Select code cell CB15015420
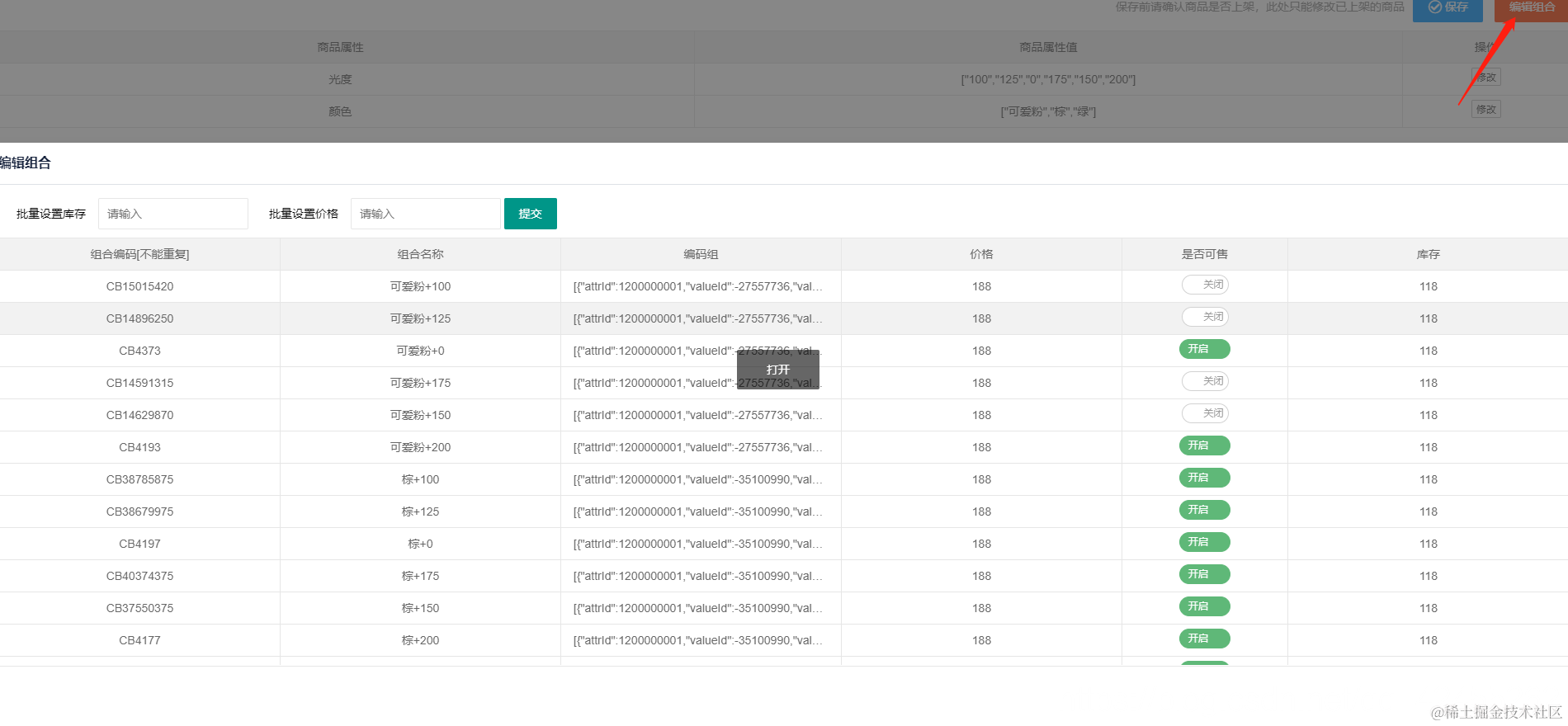Screen dimensions: 1568x726 point(140,286)
